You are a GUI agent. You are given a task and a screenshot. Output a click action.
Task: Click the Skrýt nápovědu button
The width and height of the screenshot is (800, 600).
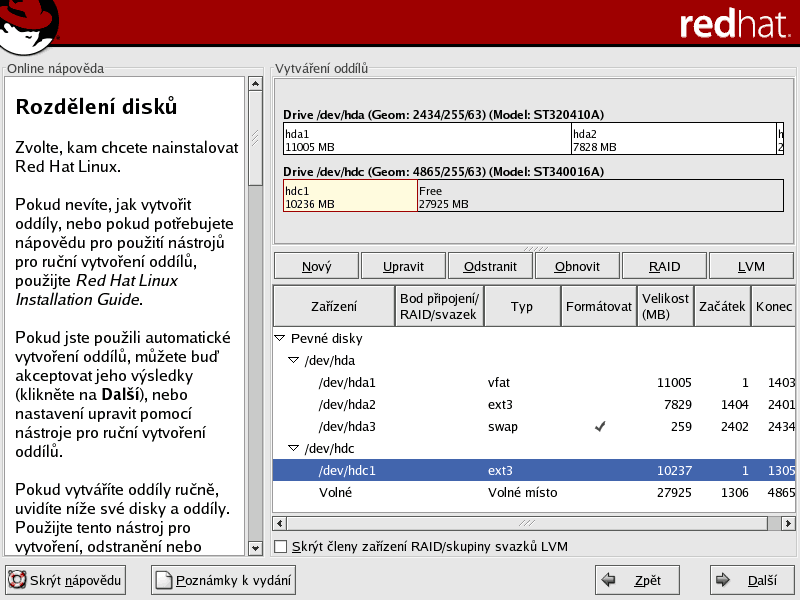pos(65,580)
